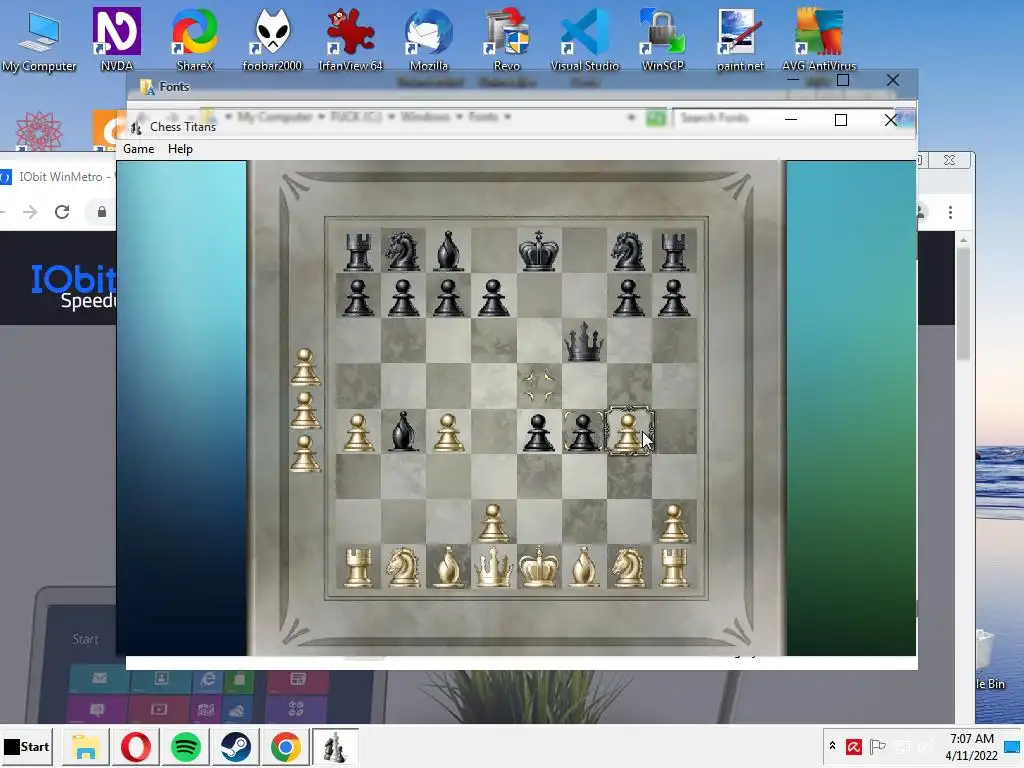Select the black rook in top-right corner
The height and width of the screenshot is (768, 1024).
click(x=674, y=252)
